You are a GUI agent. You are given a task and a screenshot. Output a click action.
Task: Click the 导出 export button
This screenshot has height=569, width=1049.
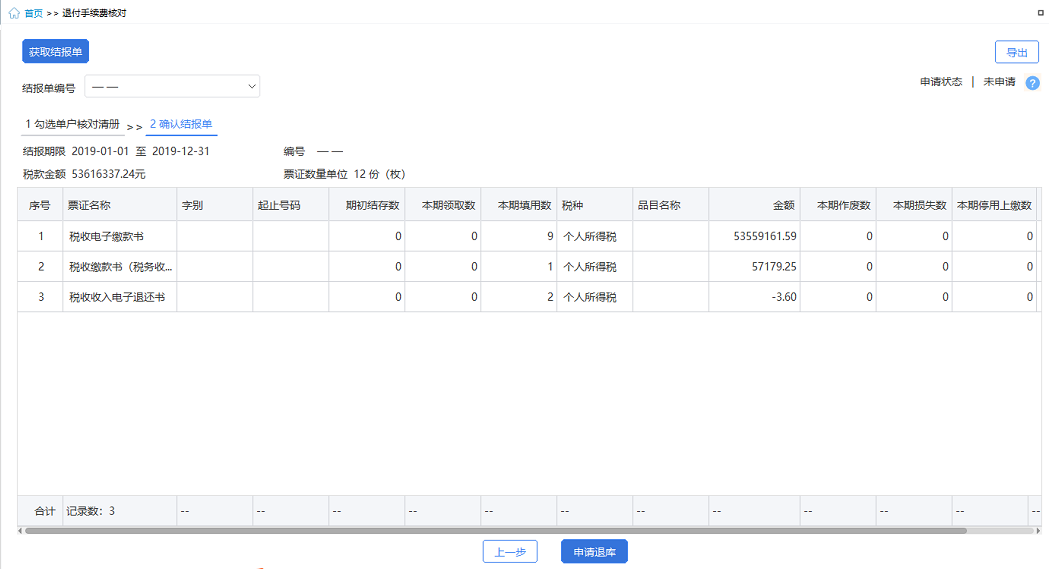(1017, 52)
